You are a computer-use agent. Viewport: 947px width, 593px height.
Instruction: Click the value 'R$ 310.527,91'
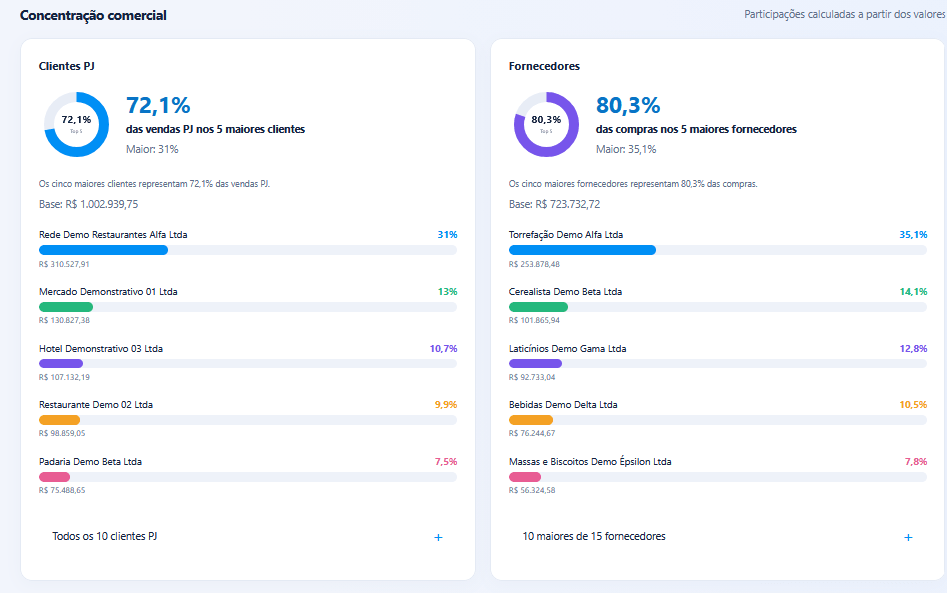pos(64,264)
